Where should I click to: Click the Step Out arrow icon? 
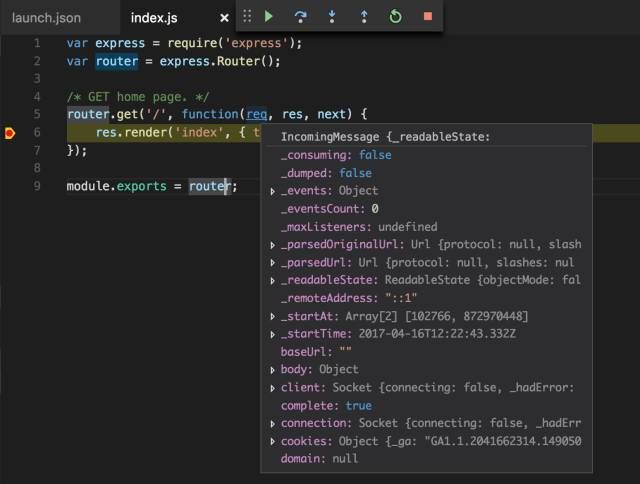(x=364, y=17)
